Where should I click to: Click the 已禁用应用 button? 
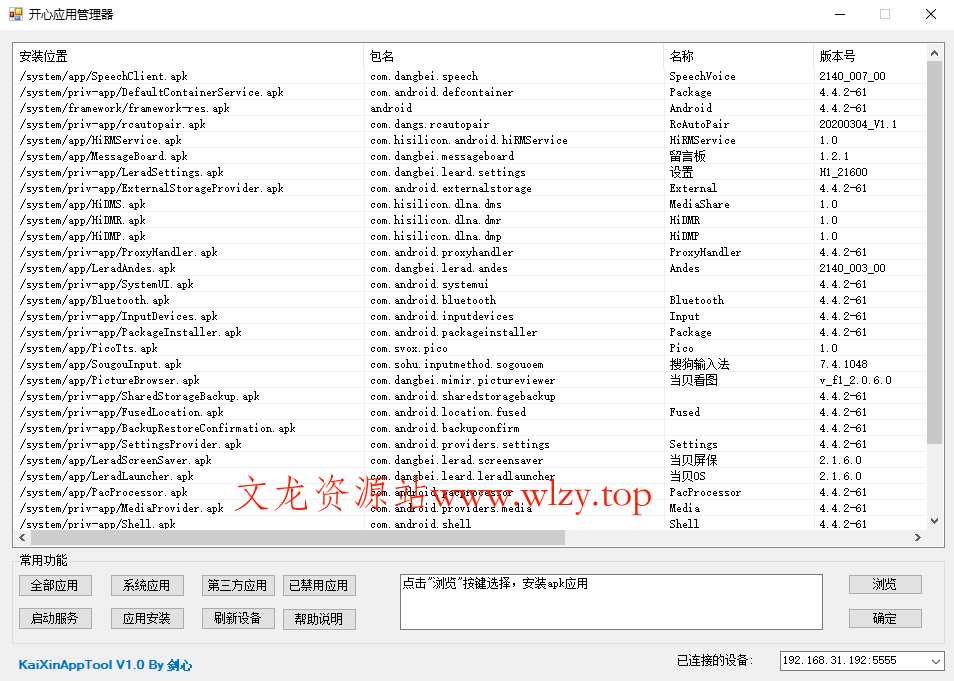pyautogui.click(x=319, y=585)
